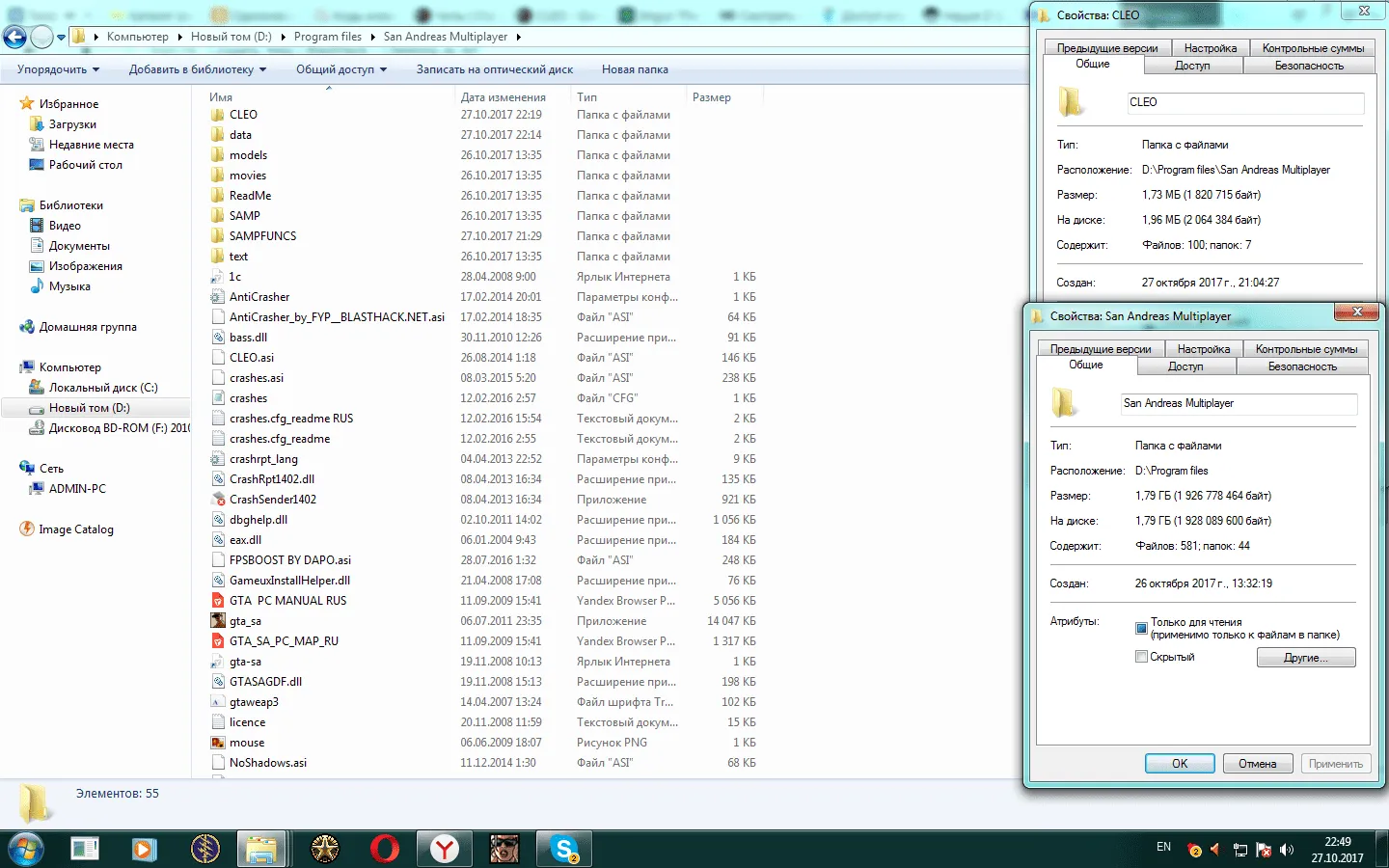Open the 'Общий доступ' dropdown
Viewport: 1389px width, 868px height.
[341, 69]
